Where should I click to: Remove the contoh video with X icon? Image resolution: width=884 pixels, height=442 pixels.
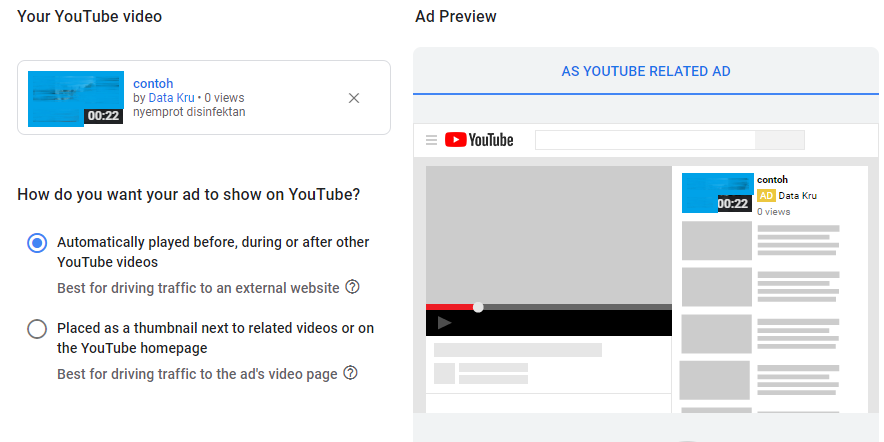(353, 98)
